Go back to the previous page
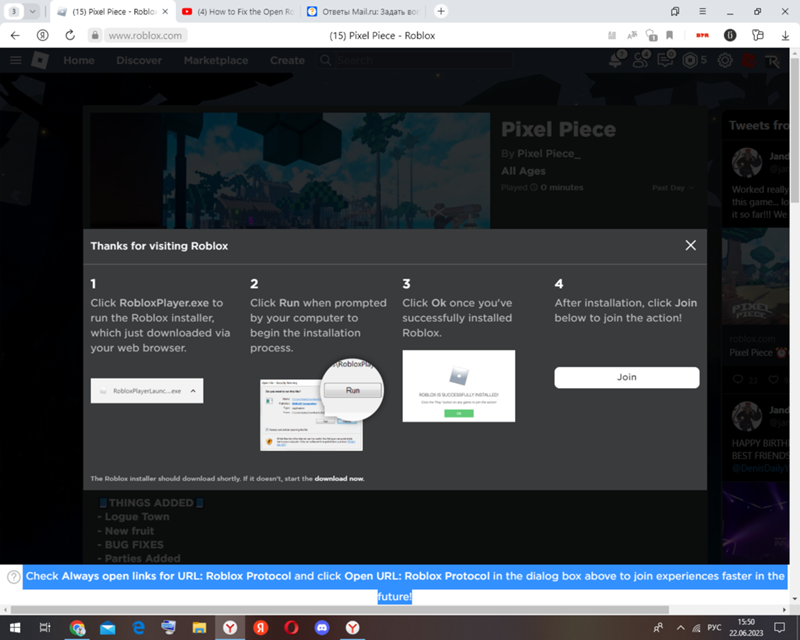800x640 pixels. click(15, 35)
